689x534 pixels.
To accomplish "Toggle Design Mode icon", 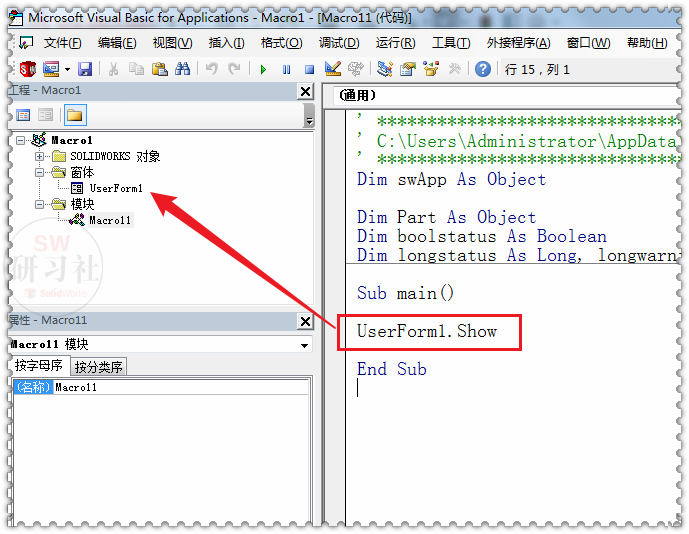I will (333, 69).
